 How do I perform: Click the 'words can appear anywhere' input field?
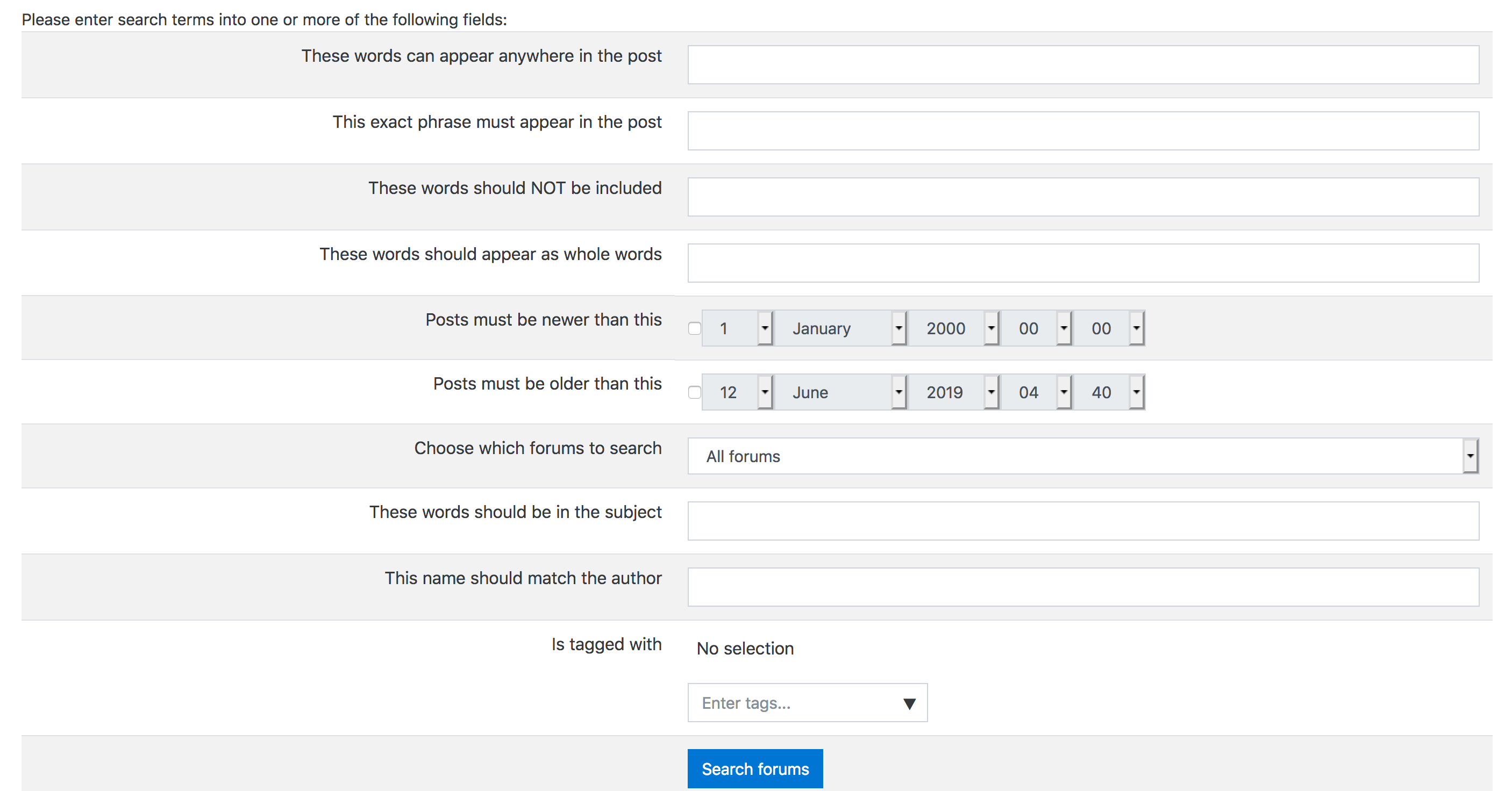(x=1083, y=64)
